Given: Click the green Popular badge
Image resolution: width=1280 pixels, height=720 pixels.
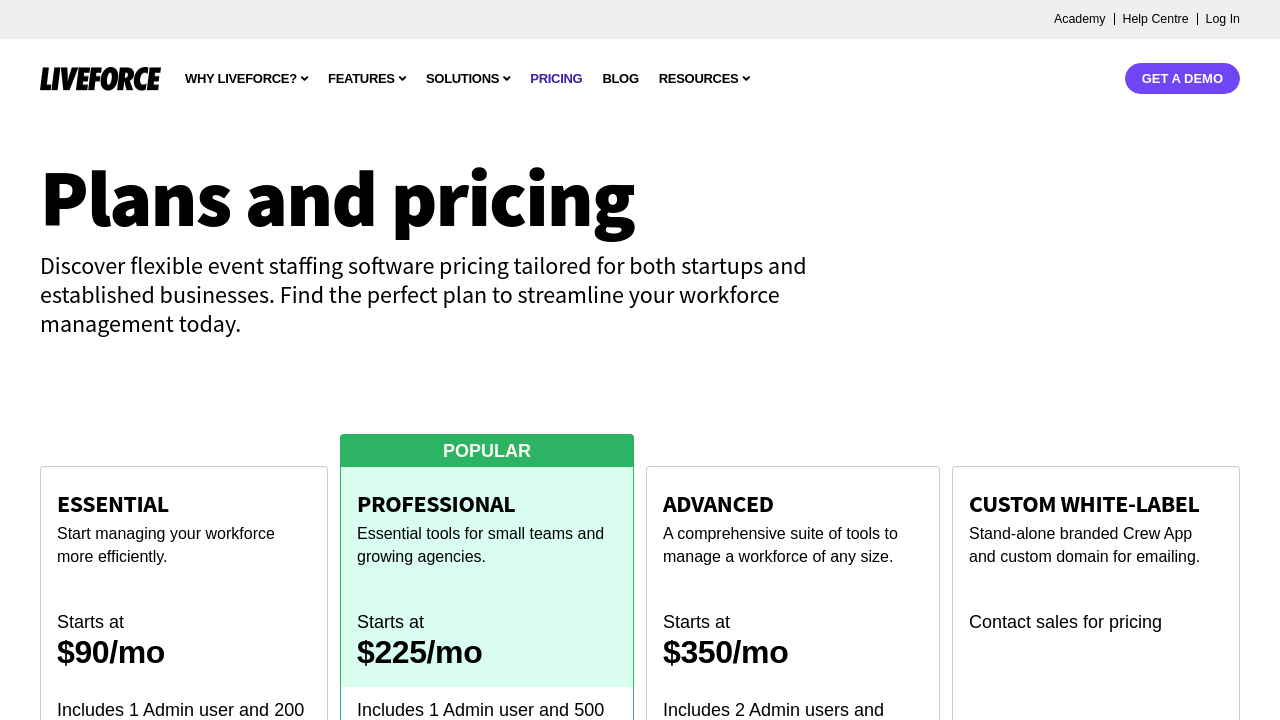Looking at the screenshot, I should tap(487, 451).
